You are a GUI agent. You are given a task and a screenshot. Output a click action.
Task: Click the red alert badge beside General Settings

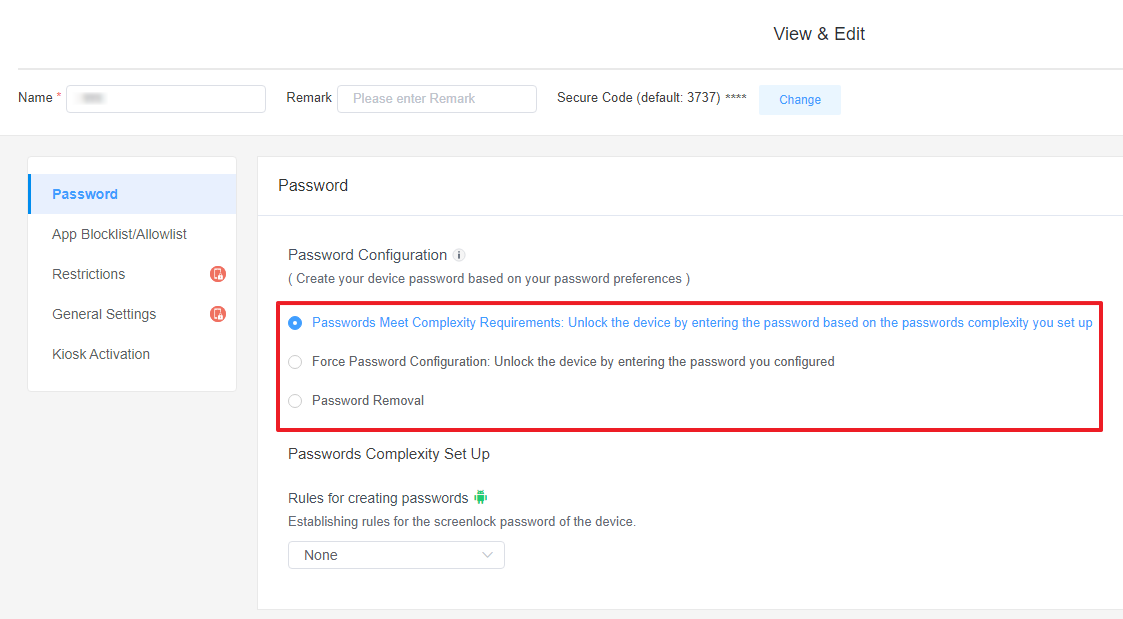[x=218, y=314]
